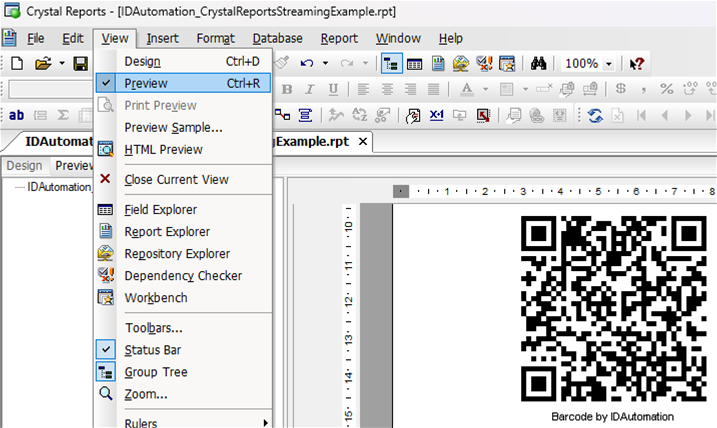
Task: Toggle Group Tree in View menu
Action: click(x=183, y=372)
